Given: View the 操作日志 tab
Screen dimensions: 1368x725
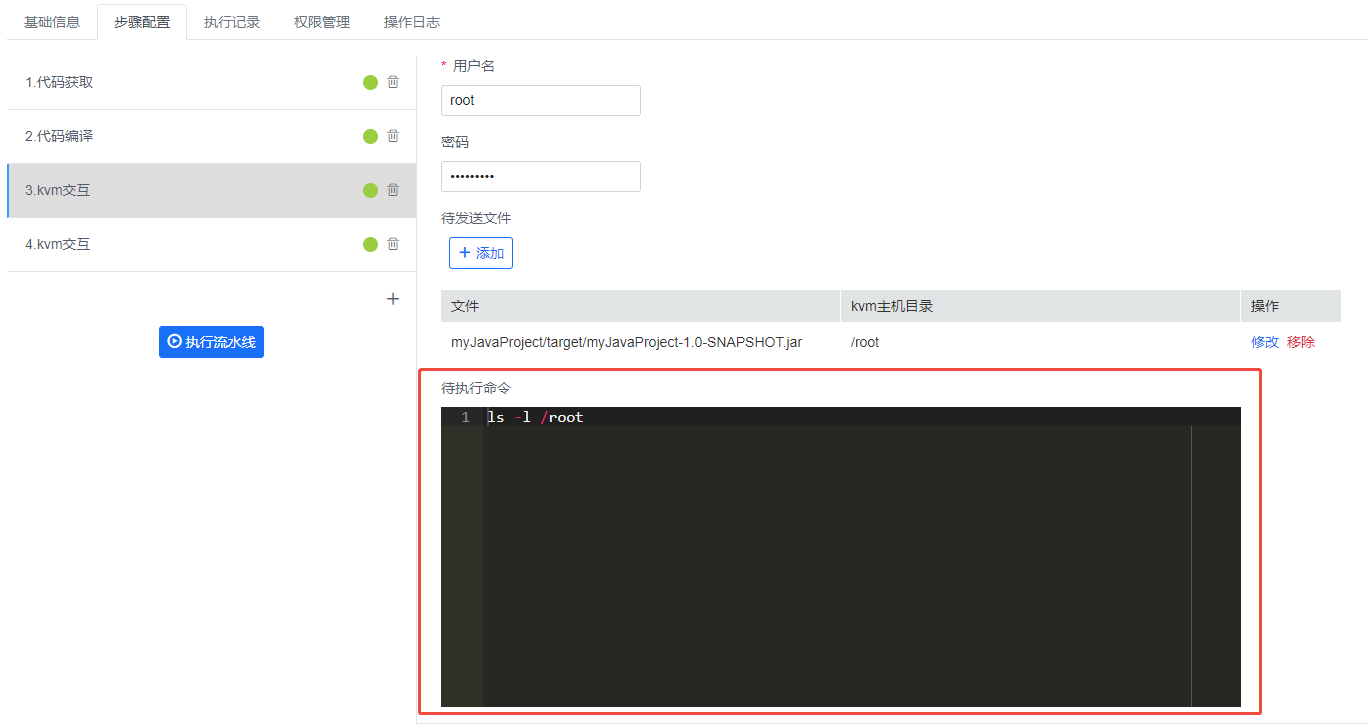Looking at the screenshot, I should pos(412,22).
